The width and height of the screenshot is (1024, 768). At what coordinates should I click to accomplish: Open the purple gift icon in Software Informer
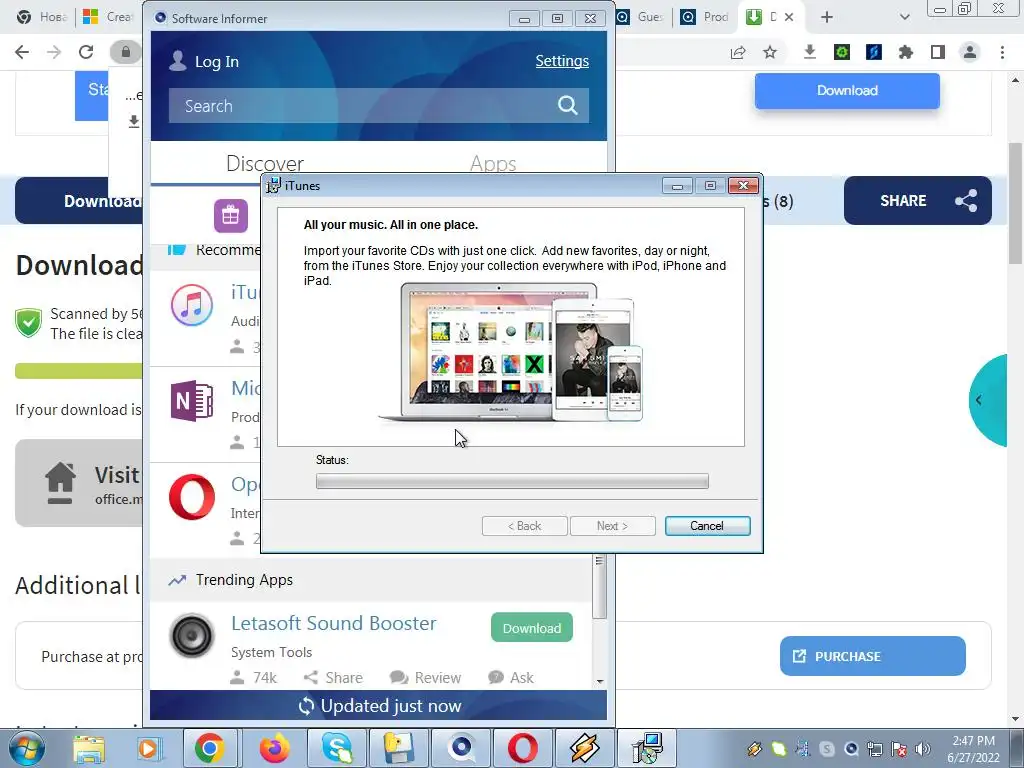point(231,216)
